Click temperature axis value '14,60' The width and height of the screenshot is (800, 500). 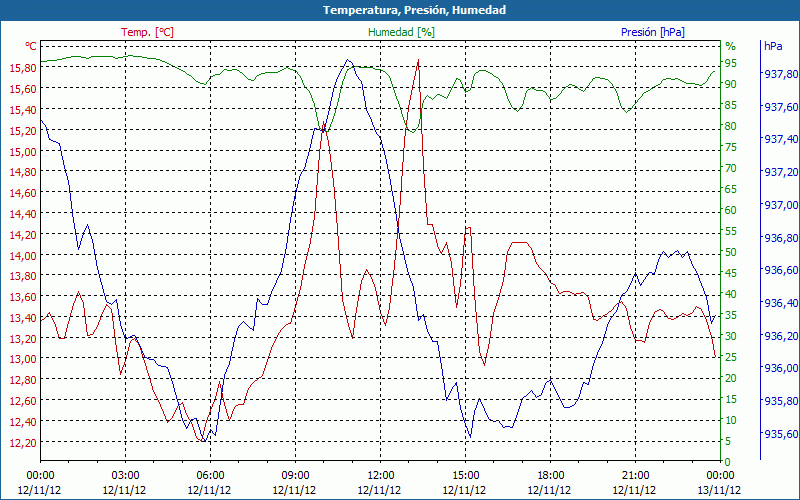(x=23, y=192)
